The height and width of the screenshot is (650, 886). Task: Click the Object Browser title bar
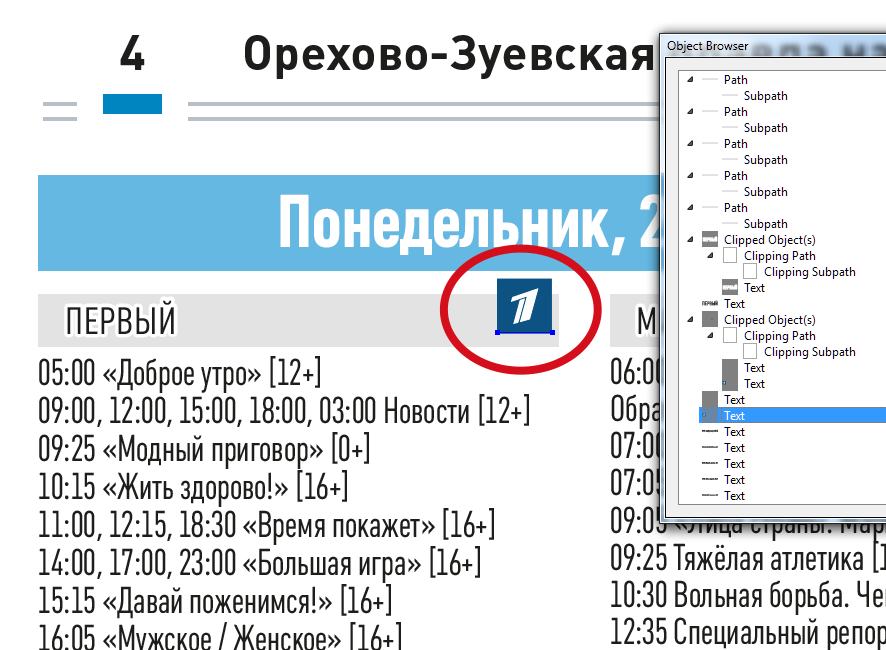coord(710,46)
